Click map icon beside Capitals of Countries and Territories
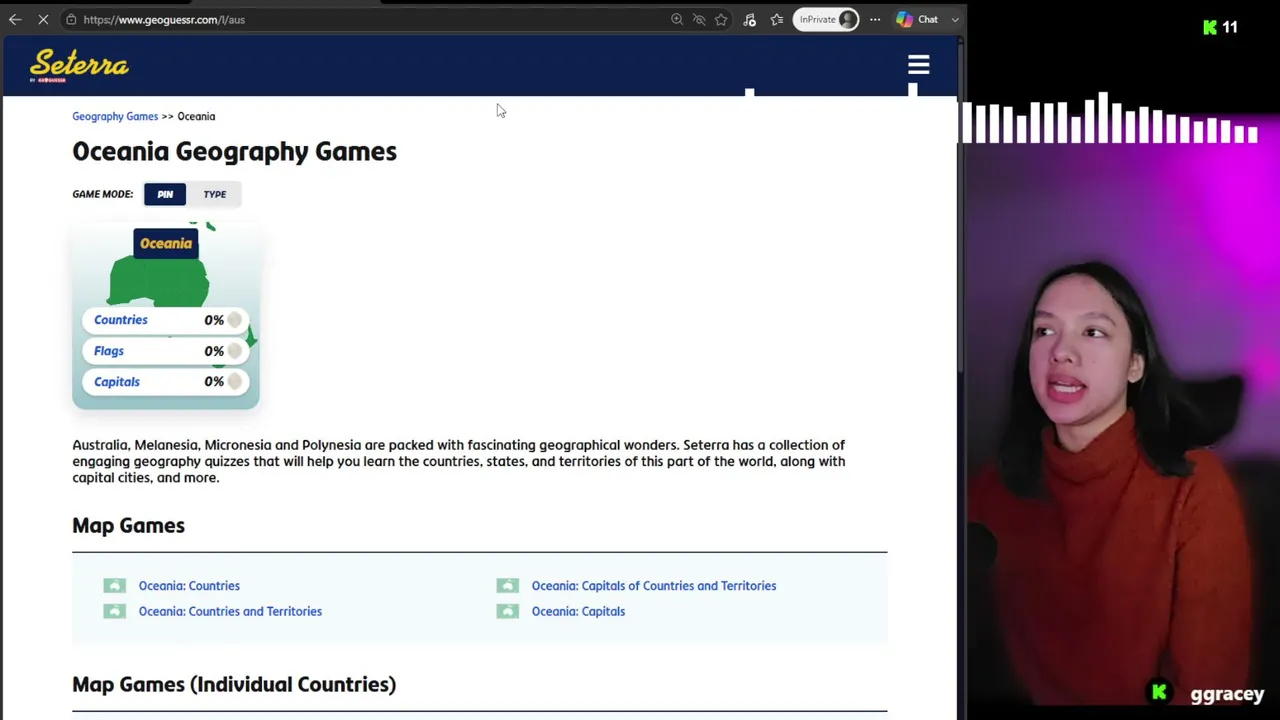Viewport: 1280px width, 720px height. 507,586
